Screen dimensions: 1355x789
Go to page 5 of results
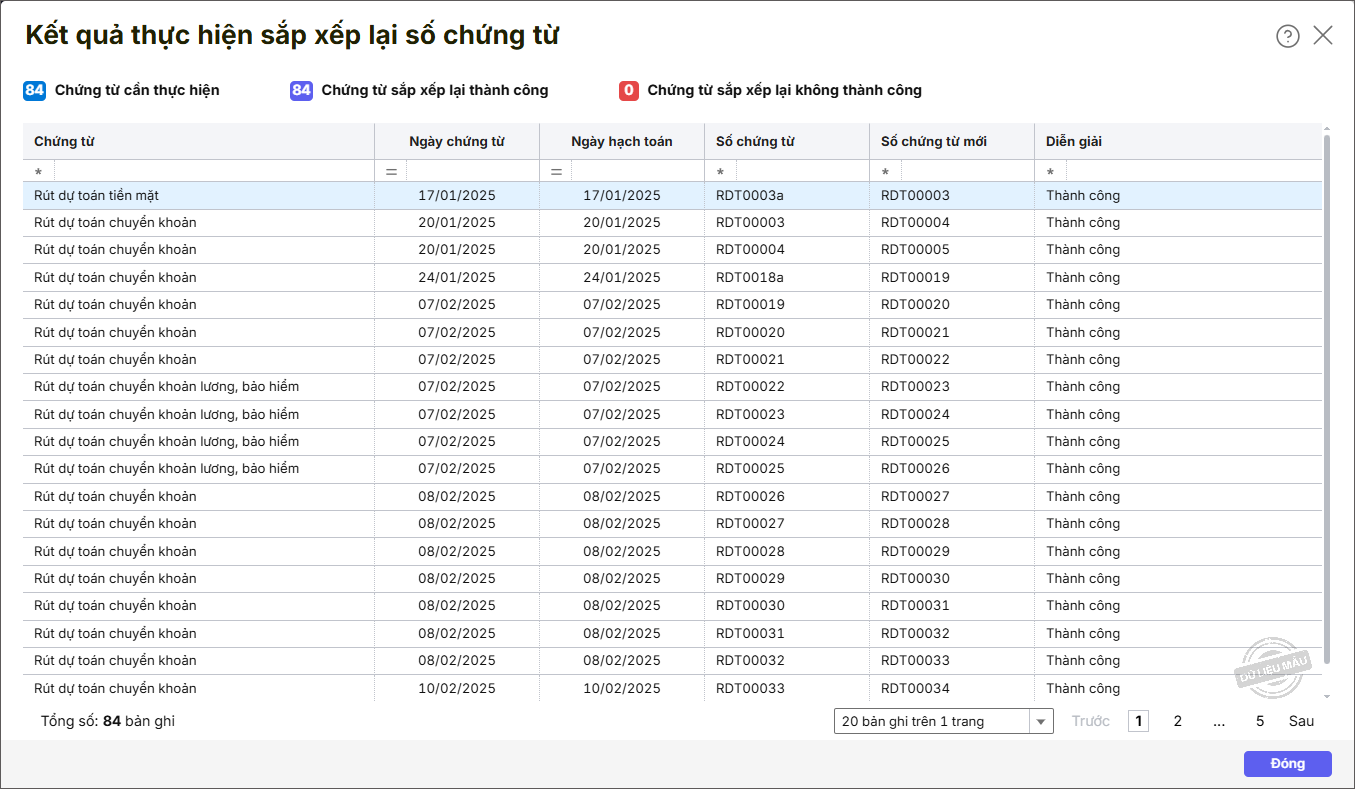point(1260,721)
